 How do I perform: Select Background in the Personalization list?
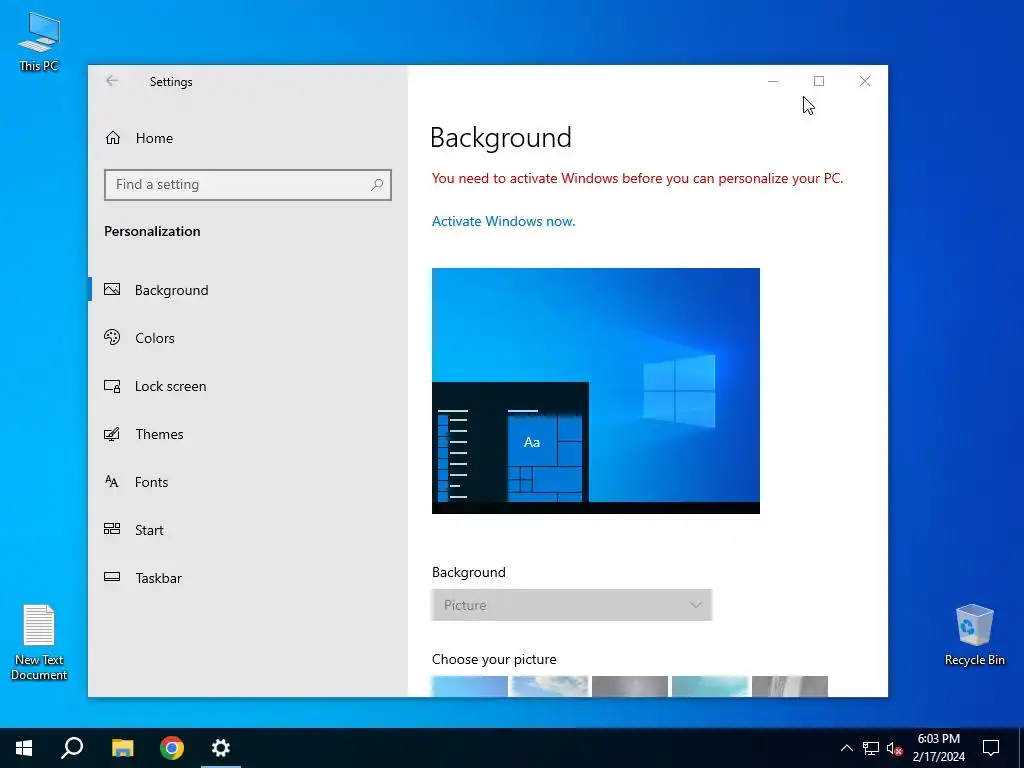(248, 290)
